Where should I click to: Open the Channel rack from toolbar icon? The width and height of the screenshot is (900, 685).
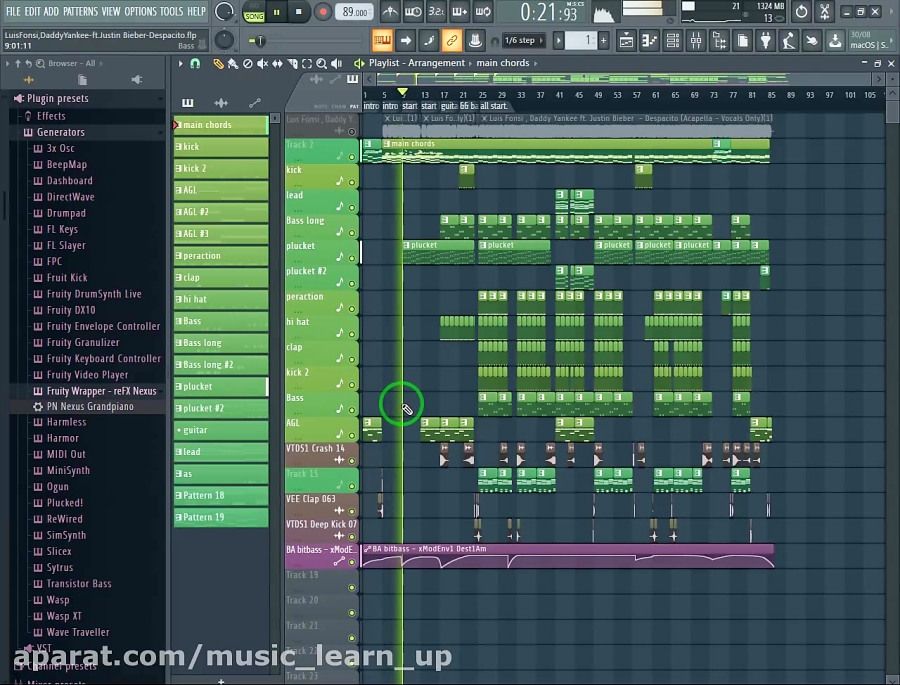[x=673, y=41]
